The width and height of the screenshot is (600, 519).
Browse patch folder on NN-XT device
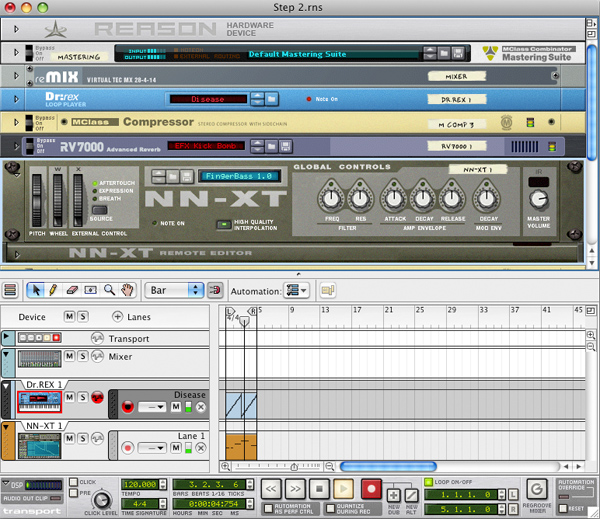pyautogui.click(x=173, y=176)
